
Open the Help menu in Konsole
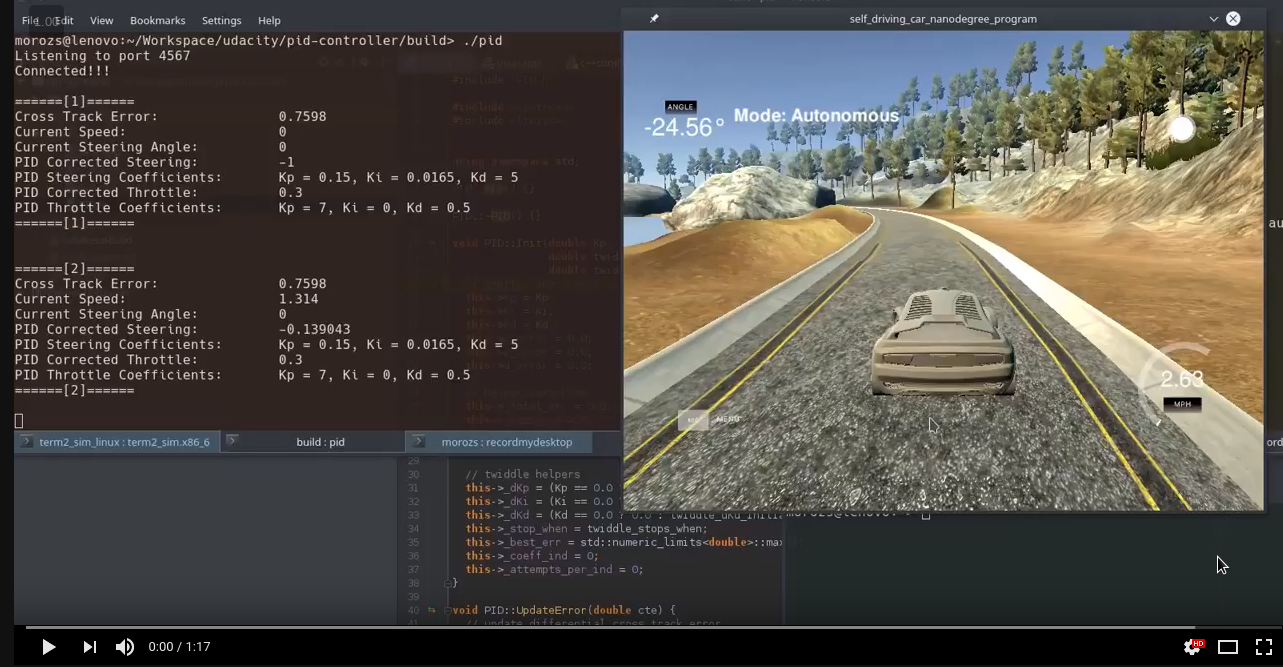(x=269, y=20)
